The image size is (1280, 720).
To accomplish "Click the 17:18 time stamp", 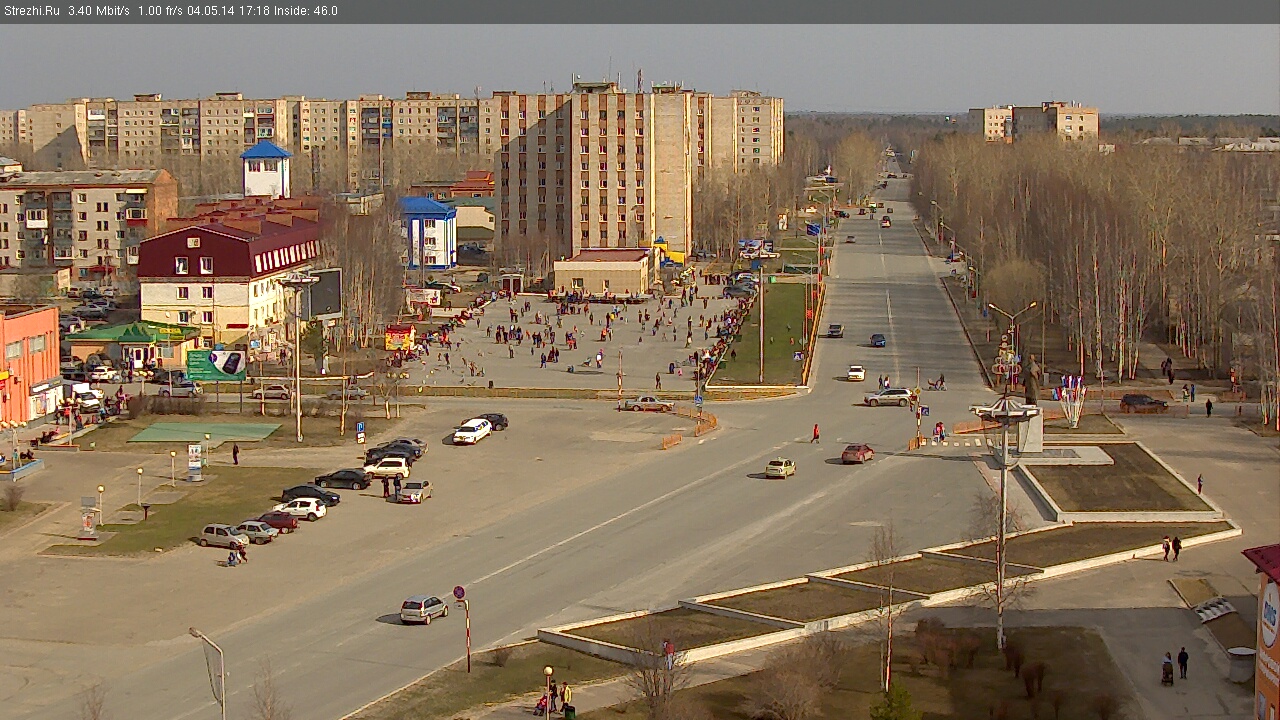I will [x=255, y=11].
